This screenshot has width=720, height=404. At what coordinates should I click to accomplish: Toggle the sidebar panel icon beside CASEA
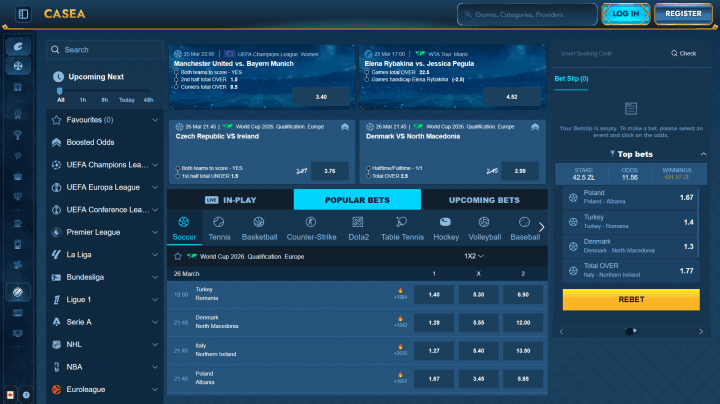tap(23, 14)
